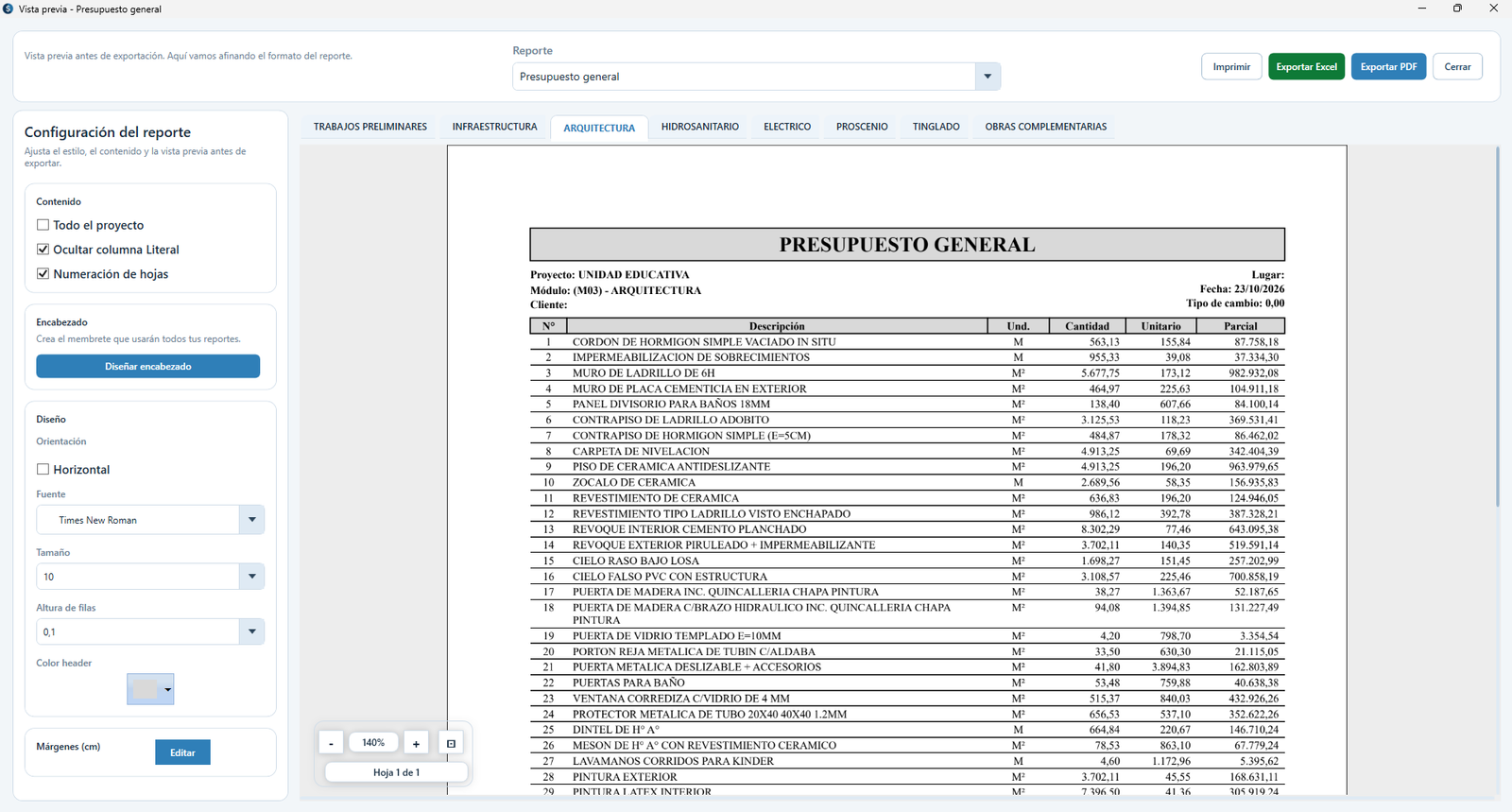Zoom out with the minus button
The height and width of the screenshot is (812, 1512).
tap(331, 744)
